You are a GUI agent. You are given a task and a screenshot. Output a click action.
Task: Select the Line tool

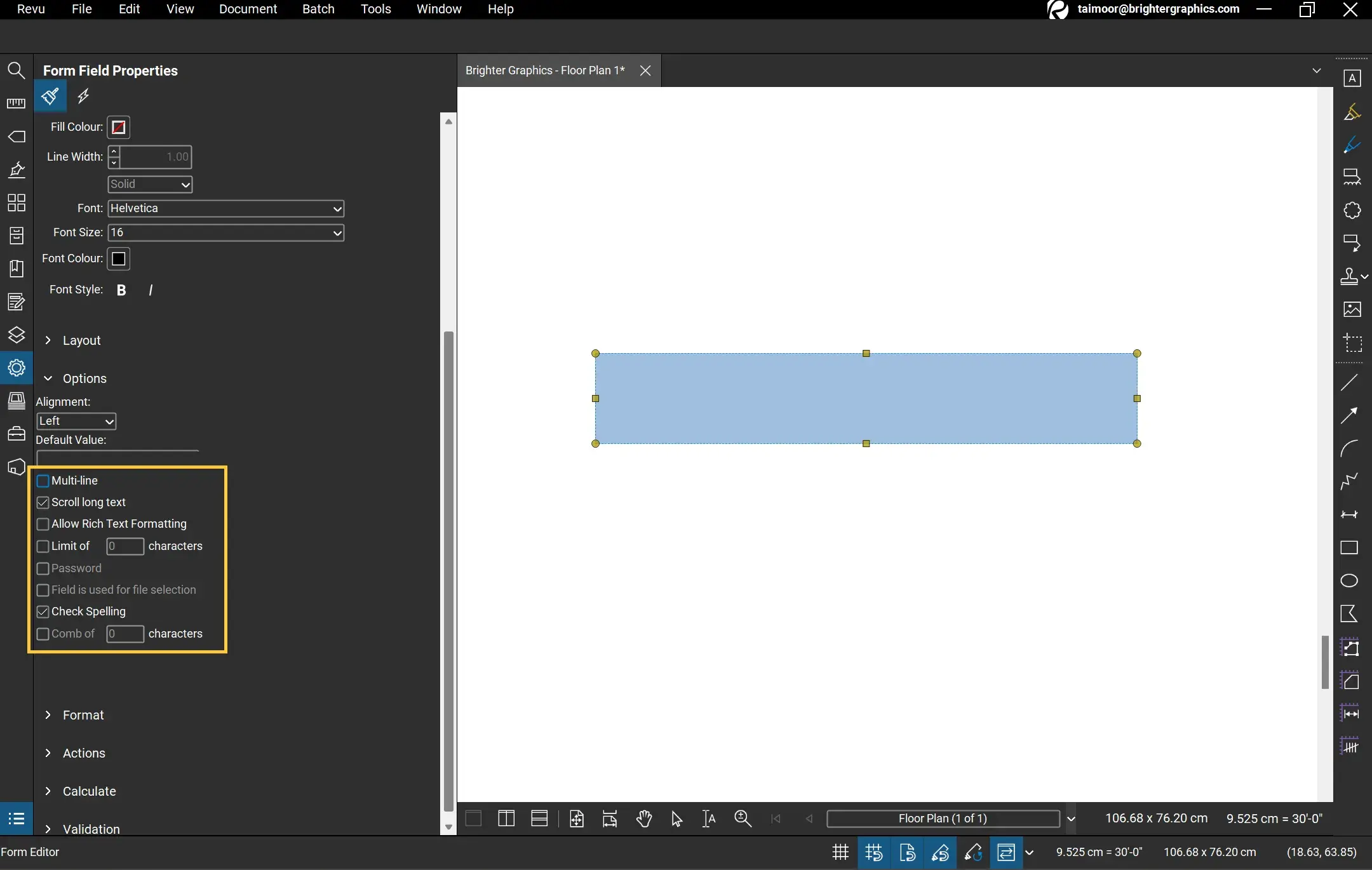click(1349, 382)
